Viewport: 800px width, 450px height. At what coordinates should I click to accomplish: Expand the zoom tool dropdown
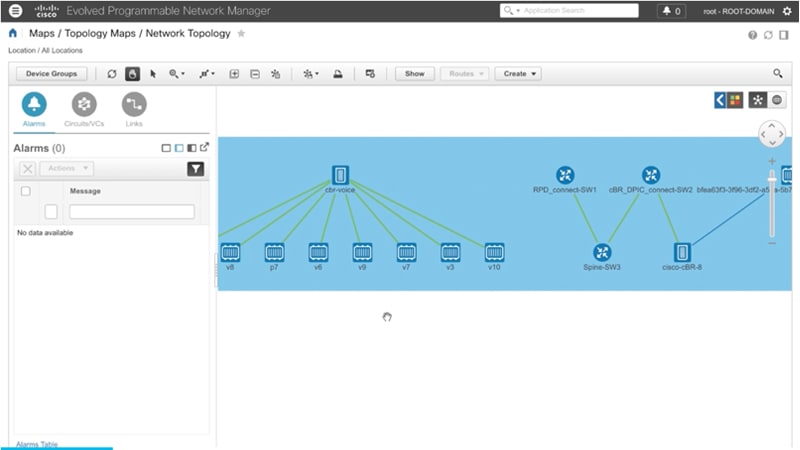click(177, 74)
